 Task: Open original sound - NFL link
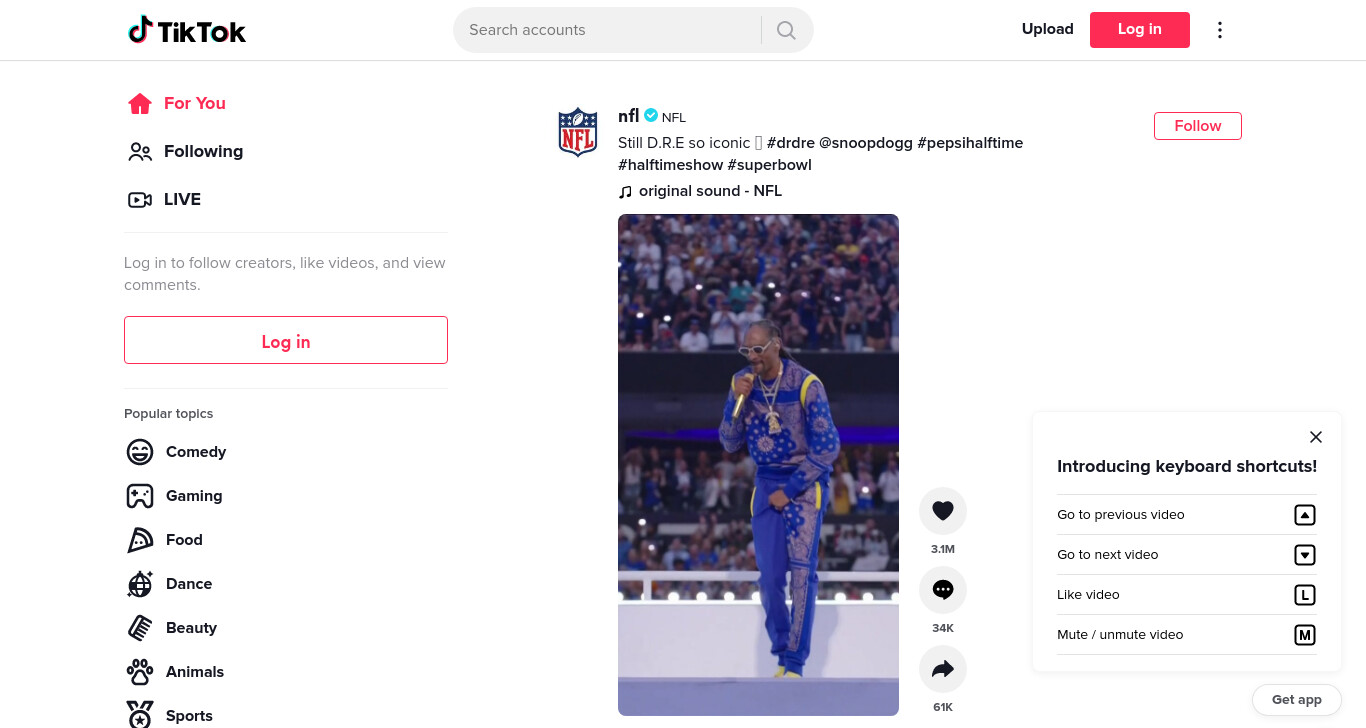coord(710,191)
